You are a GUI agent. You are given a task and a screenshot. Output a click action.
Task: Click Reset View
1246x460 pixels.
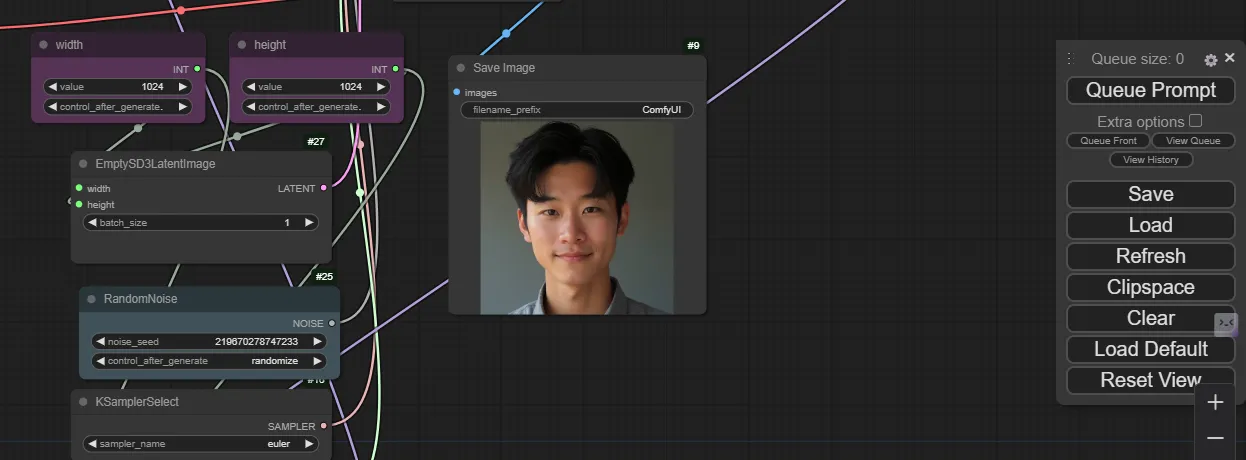1151,380
